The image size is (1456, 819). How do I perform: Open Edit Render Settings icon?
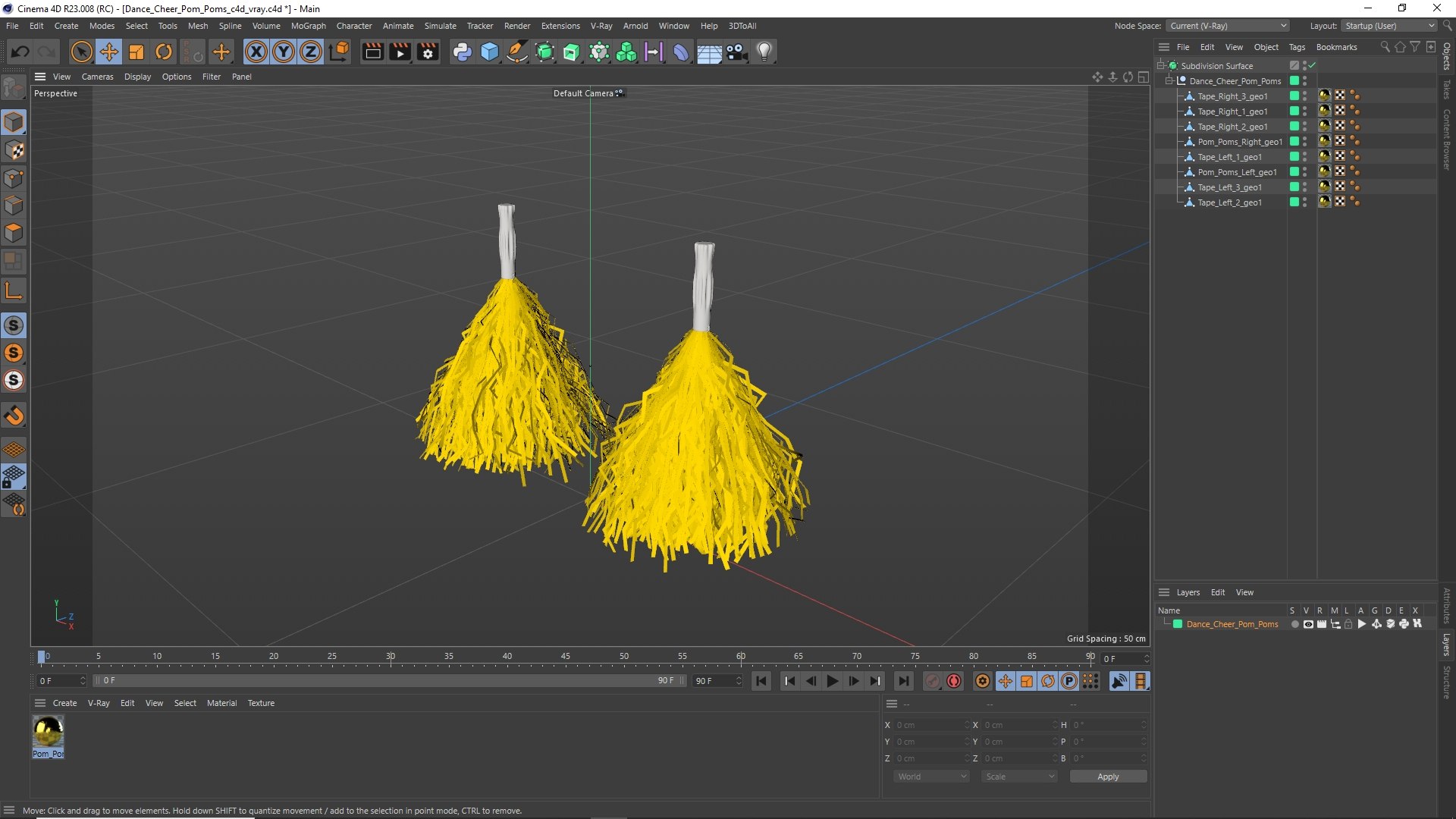click(428, 52)
